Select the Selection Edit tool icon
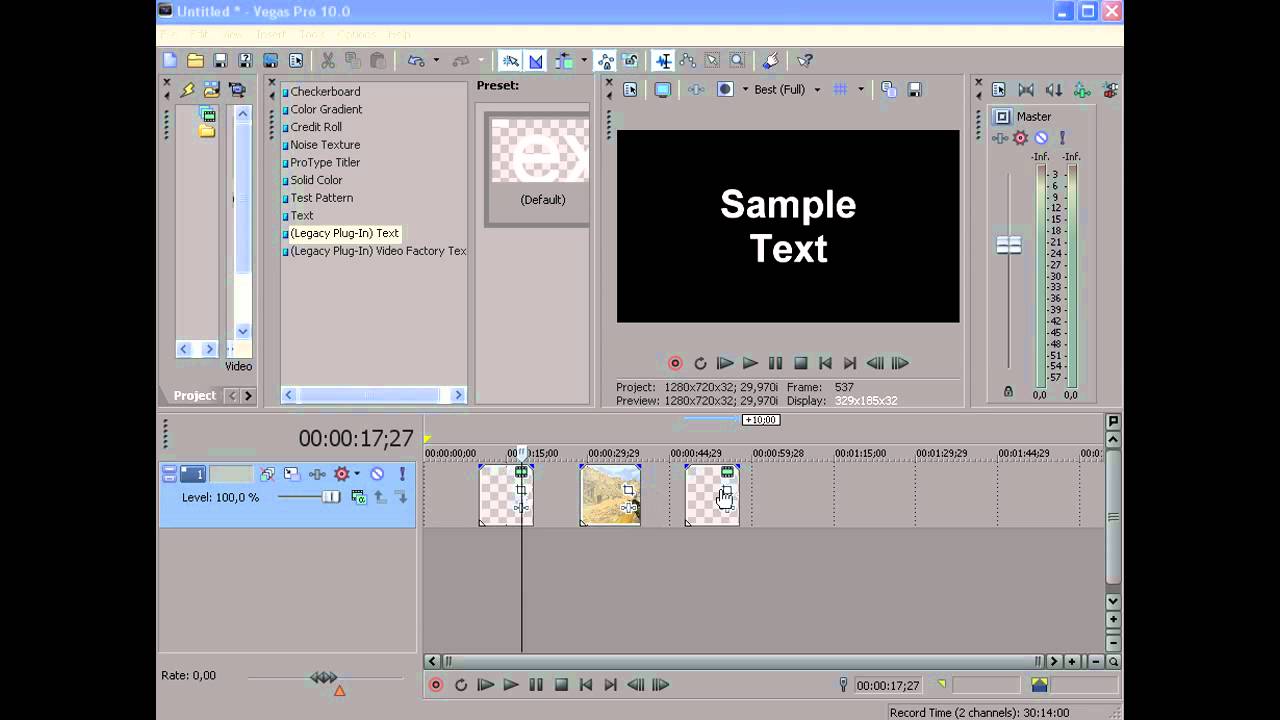Viewport: 1280px width, 720px height. coord(712,61)
